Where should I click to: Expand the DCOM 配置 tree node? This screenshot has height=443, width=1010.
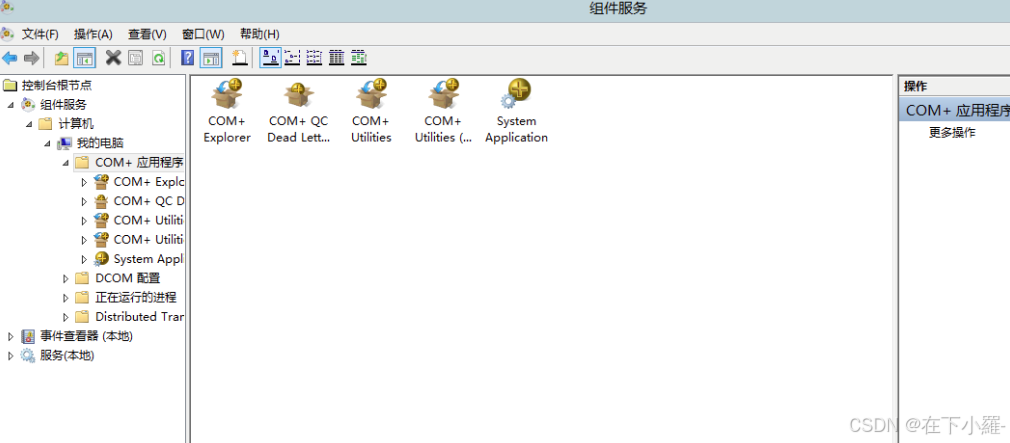66,279
